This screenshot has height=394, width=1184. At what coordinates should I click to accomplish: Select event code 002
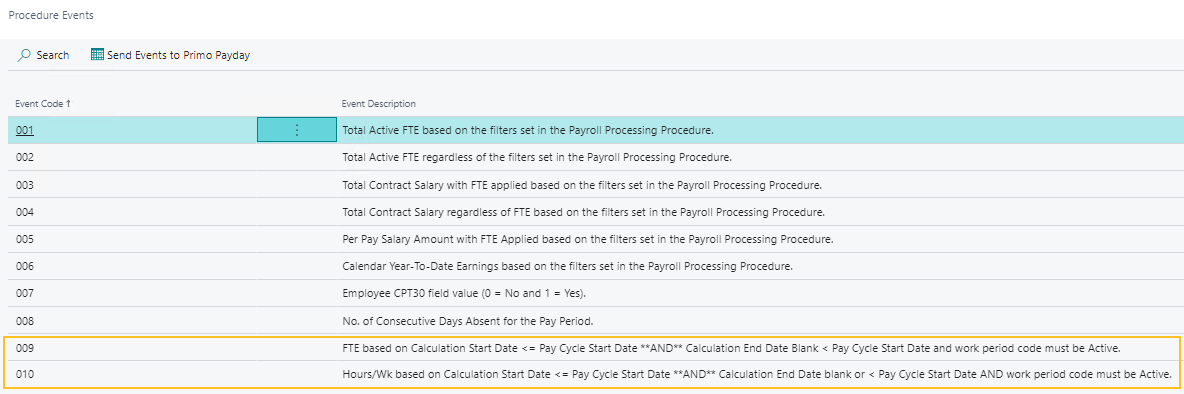(25, 158)
